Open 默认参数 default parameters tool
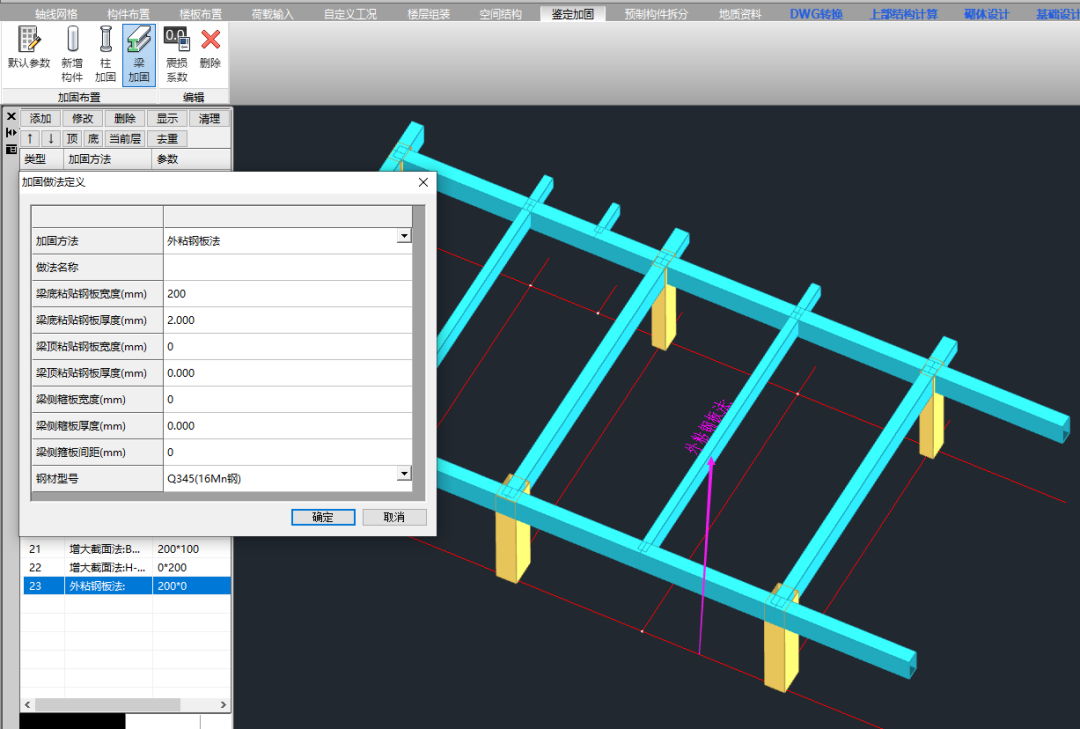1080x729 pixels. click(29, 48)
